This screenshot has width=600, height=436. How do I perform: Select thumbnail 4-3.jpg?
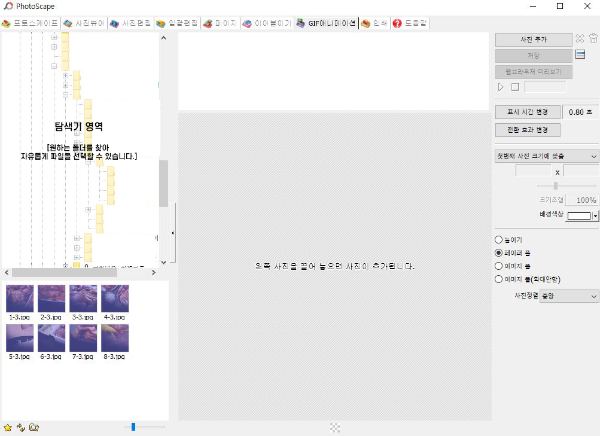115,299
